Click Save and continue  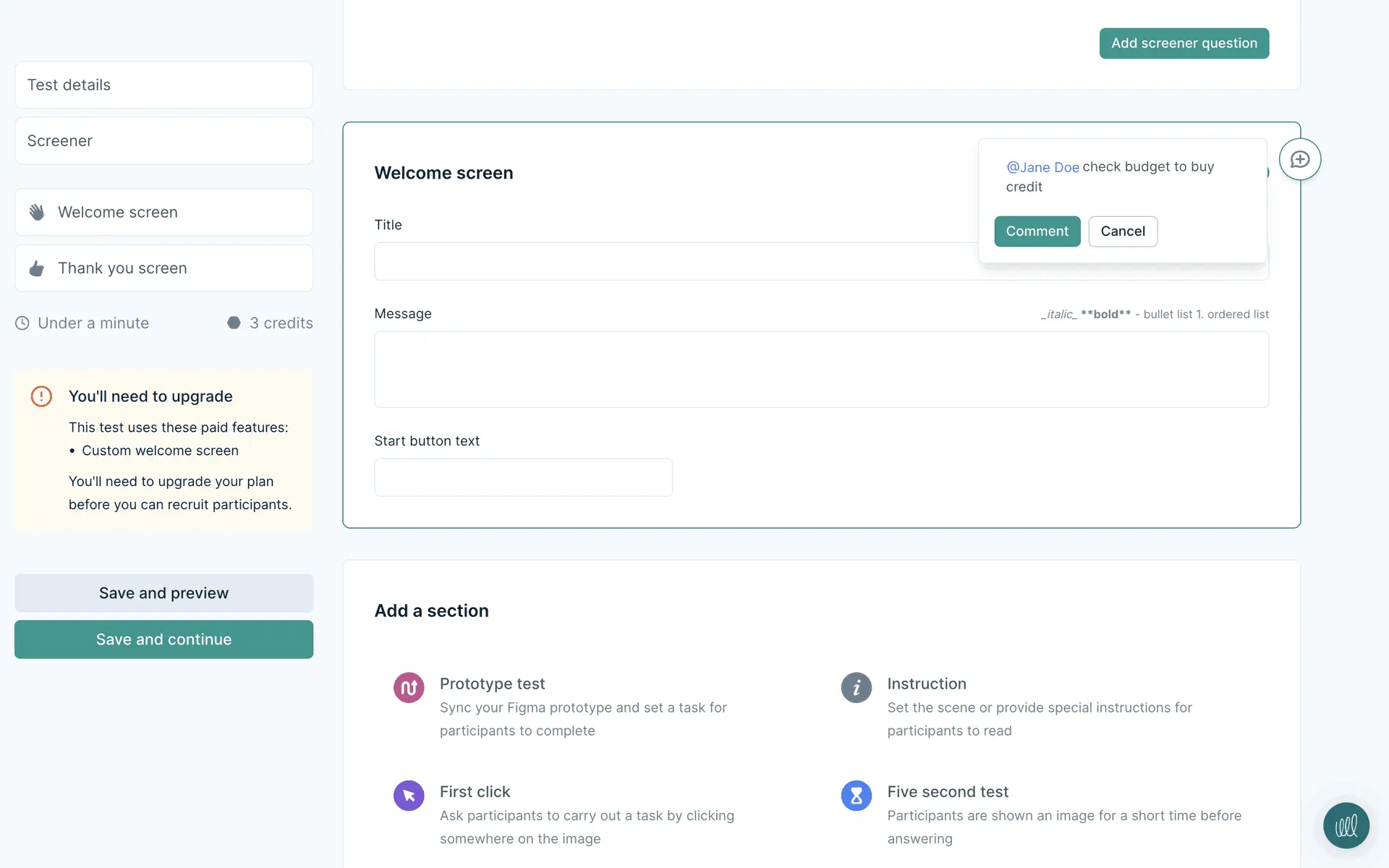pos(163,639)
